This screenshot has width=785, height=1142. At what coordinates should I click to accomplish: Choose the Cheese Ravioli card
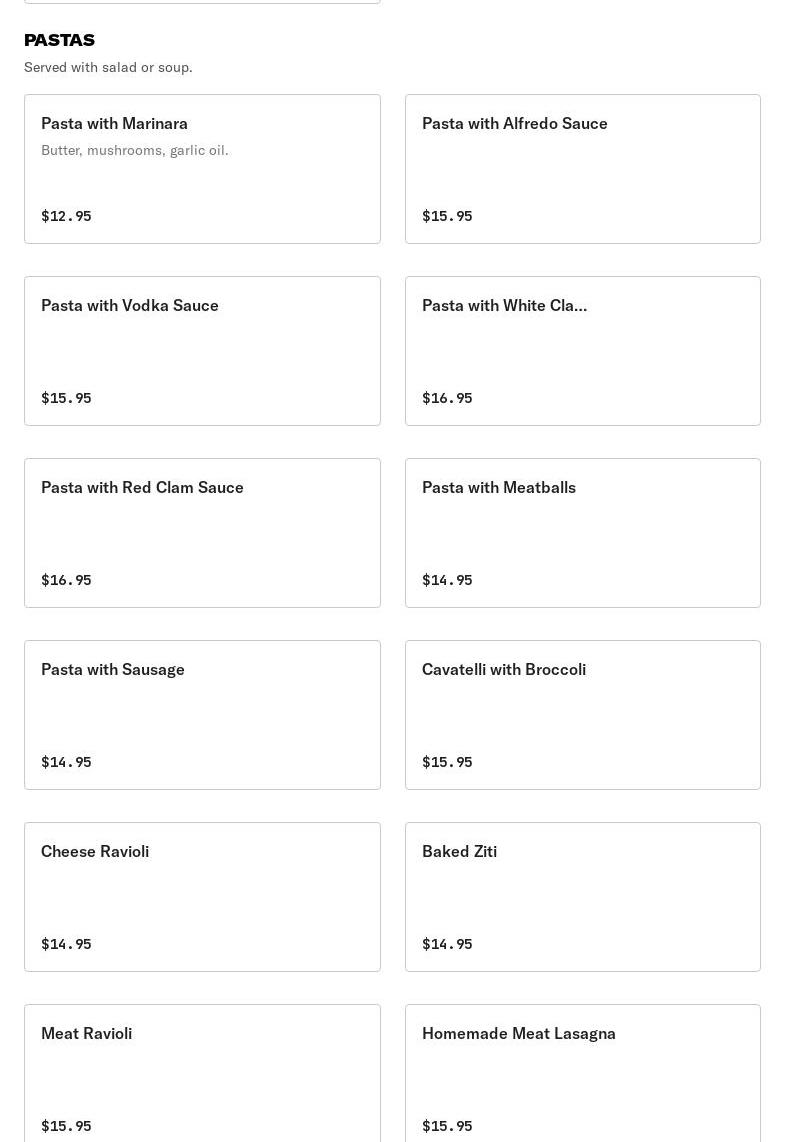(202, 897)
